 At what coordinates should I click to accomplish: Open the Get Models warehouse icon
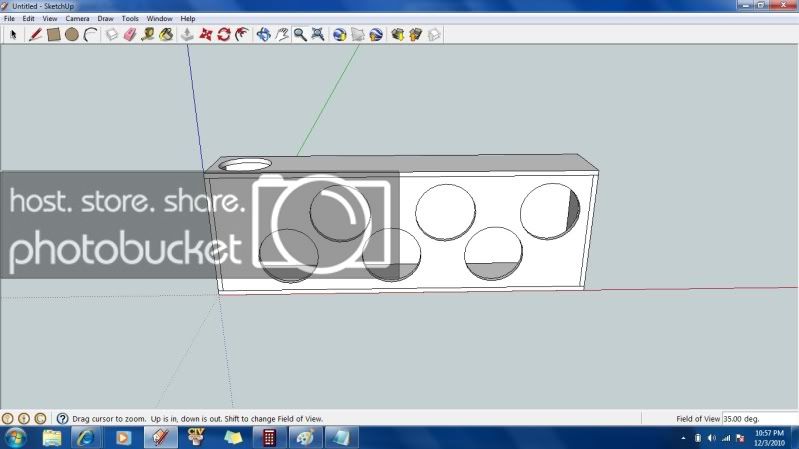coord(397,35)
